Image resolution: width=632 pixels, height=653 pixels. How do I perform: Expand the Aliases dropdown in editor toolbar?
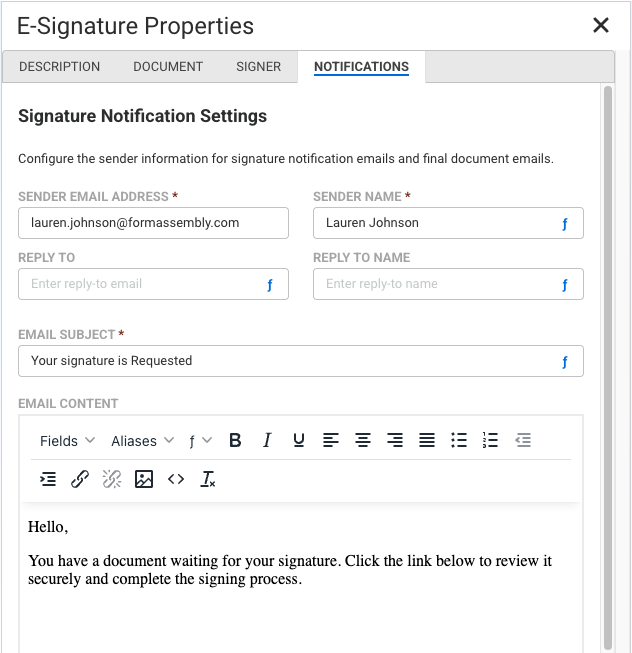142,441
